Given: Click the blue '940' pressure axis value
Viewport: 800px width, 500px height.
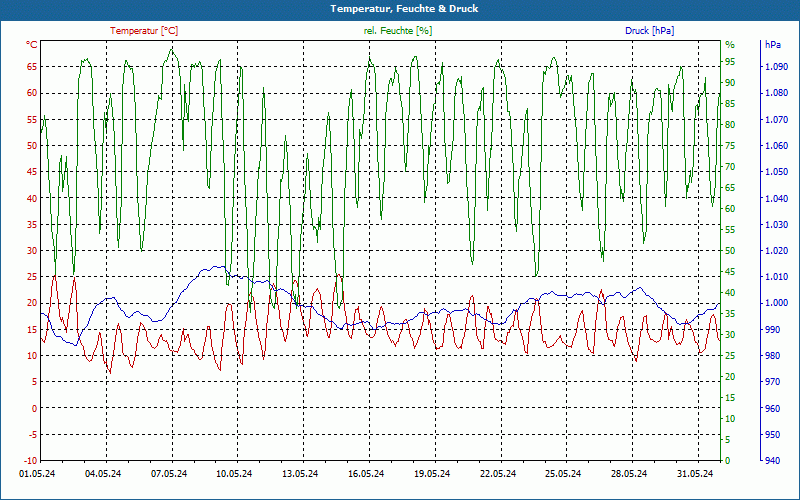Looking at the screenshot, I should tap(773, 461).
